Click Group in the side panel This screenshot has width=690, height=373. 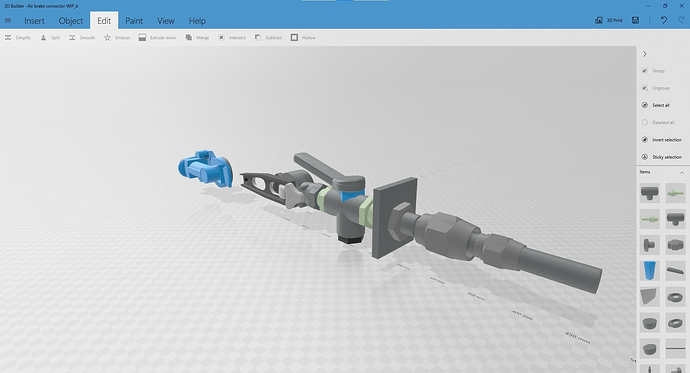[653, 71]
